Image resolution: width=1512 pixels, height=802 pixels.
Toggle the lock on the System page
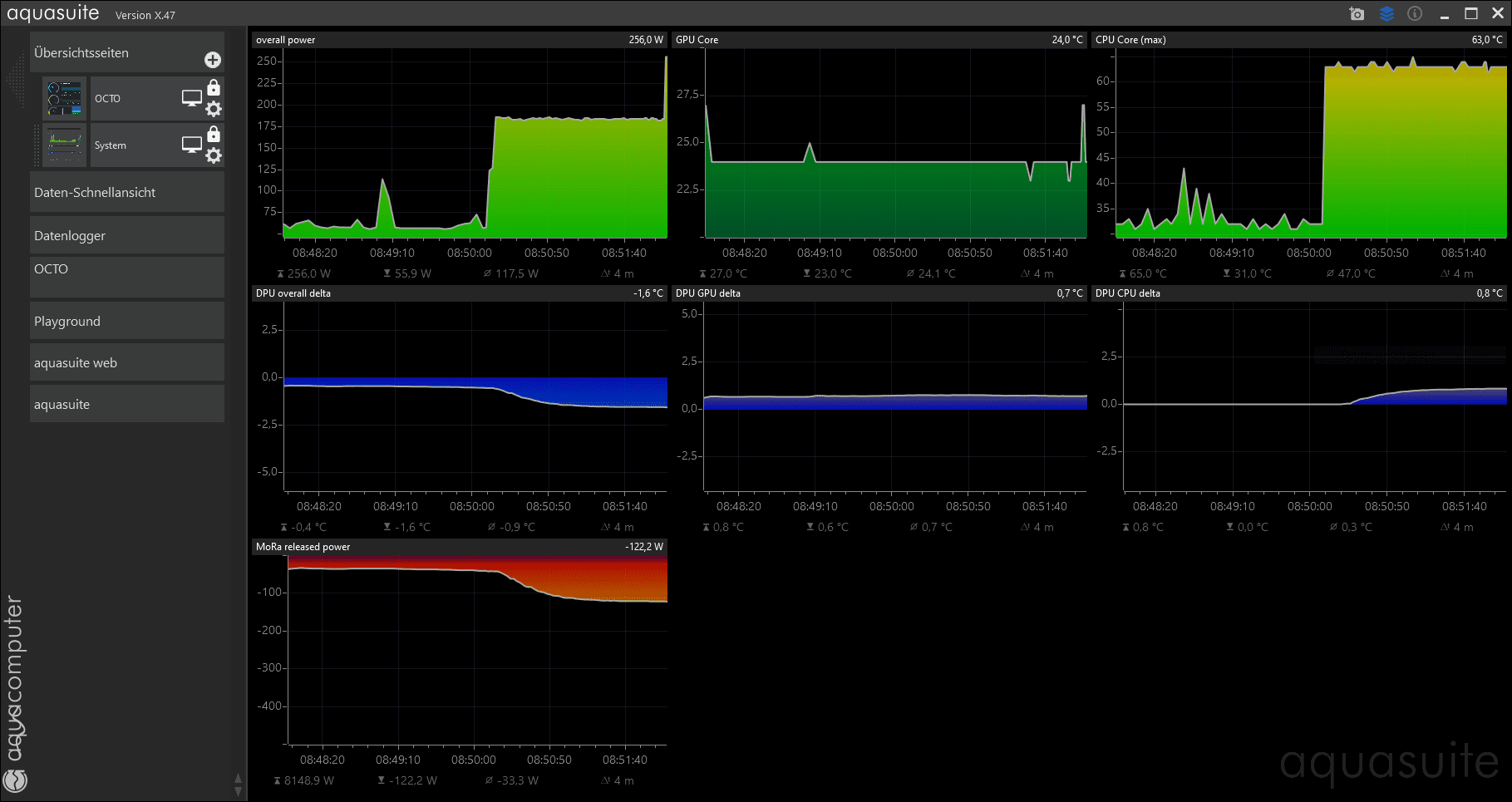point(214,134)
